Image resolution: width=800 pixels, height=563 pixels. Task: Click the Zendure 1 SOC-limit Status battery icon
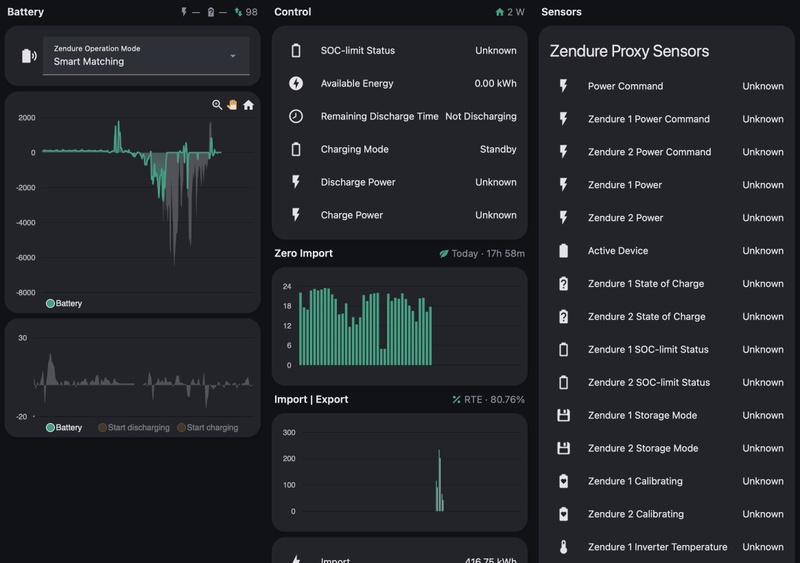click(x=563, y=349)
